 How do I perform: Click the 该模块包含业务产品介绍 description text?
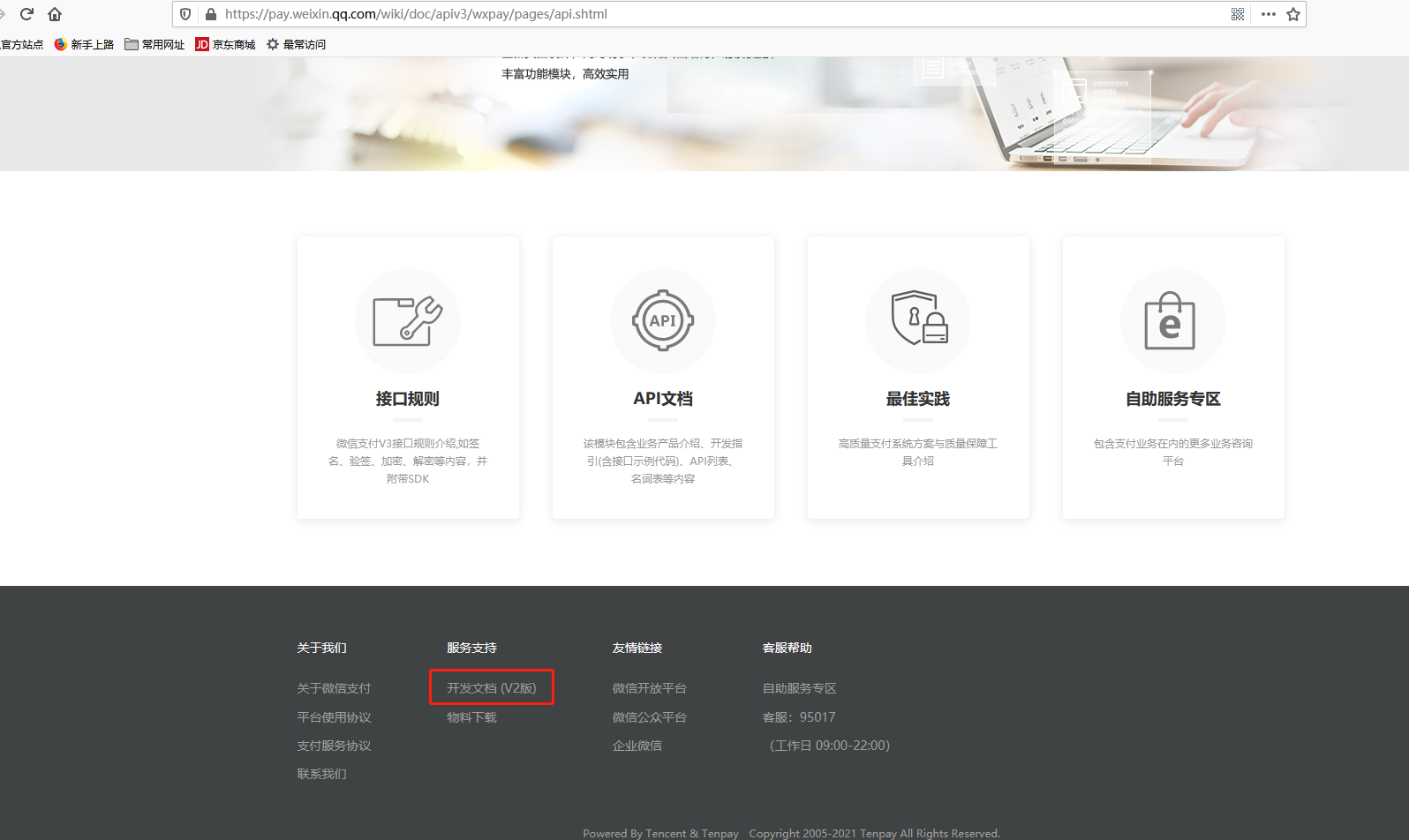[x=663, y=461]
